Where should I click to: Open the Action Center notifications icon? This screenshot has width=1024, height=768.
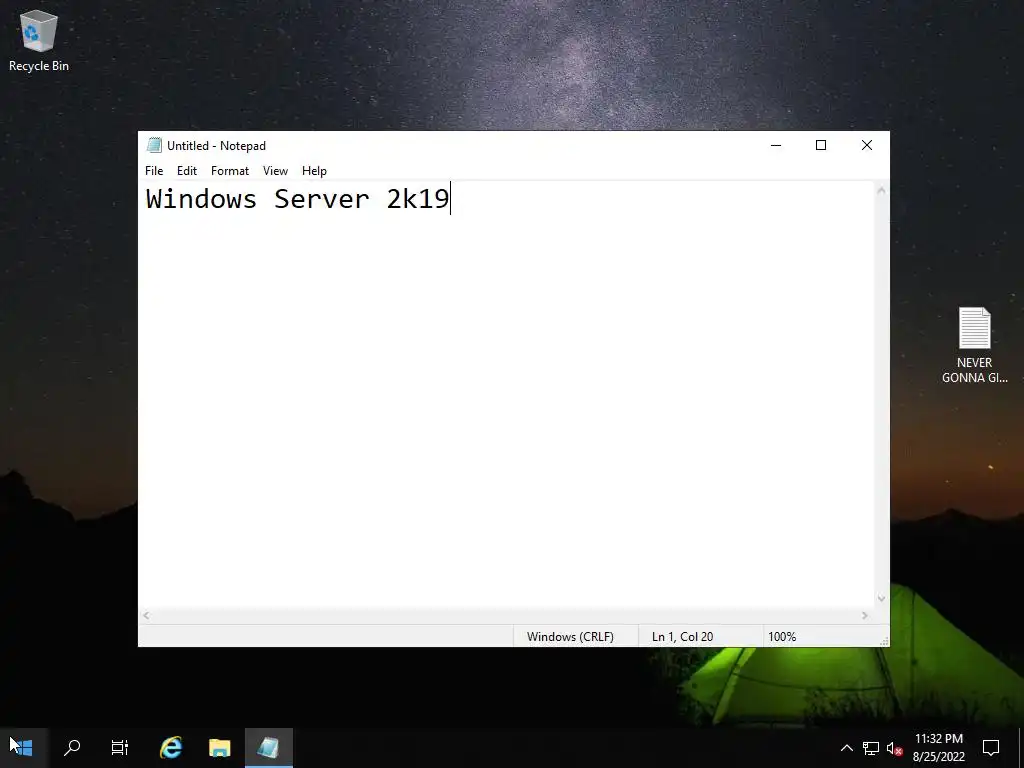click(x=991, y=747)
